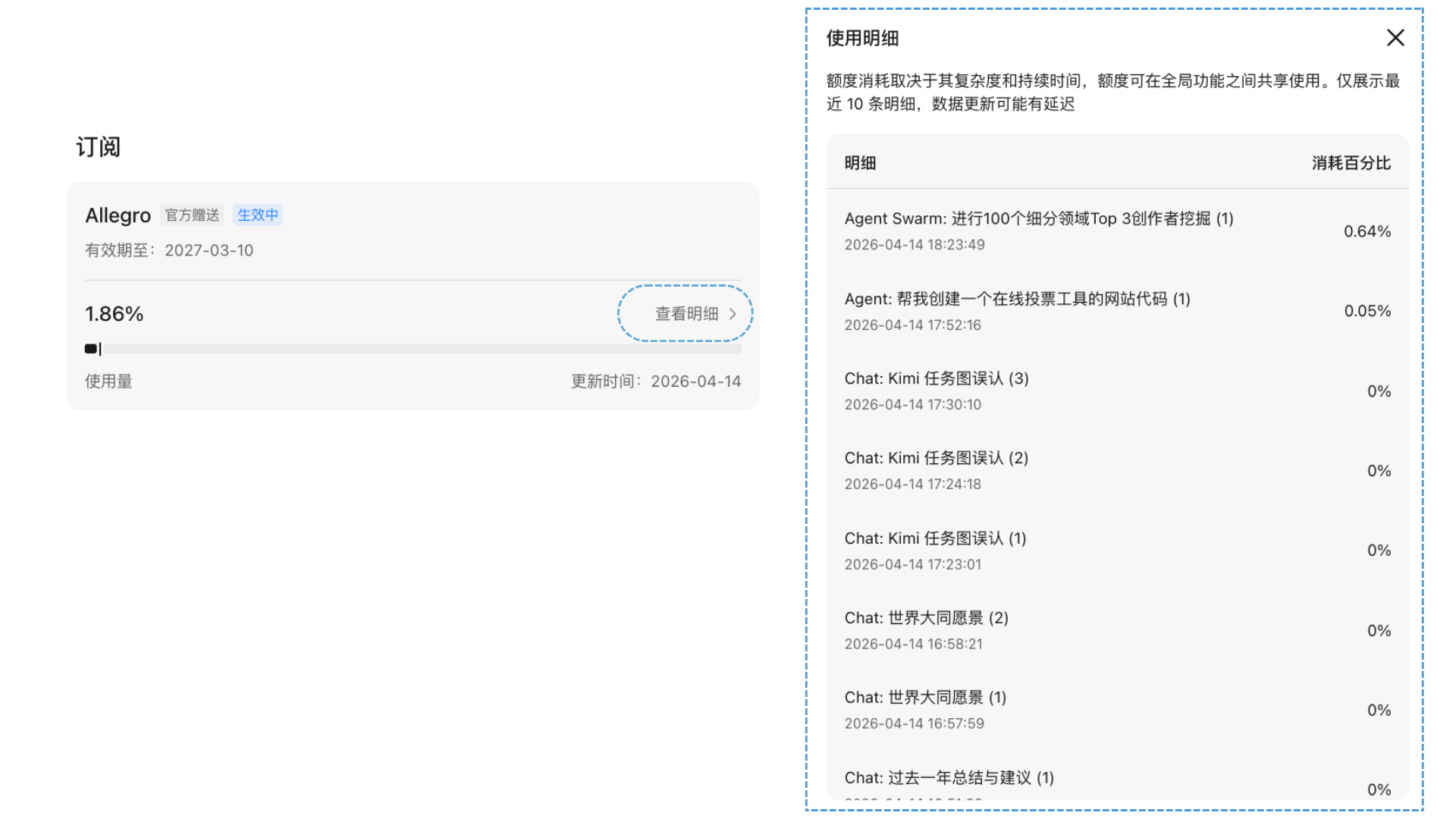Open Chat: 世界大同愿景 (1) entry
The width and height of the screenshot is (1456, 819).
(x=925, y=698)
